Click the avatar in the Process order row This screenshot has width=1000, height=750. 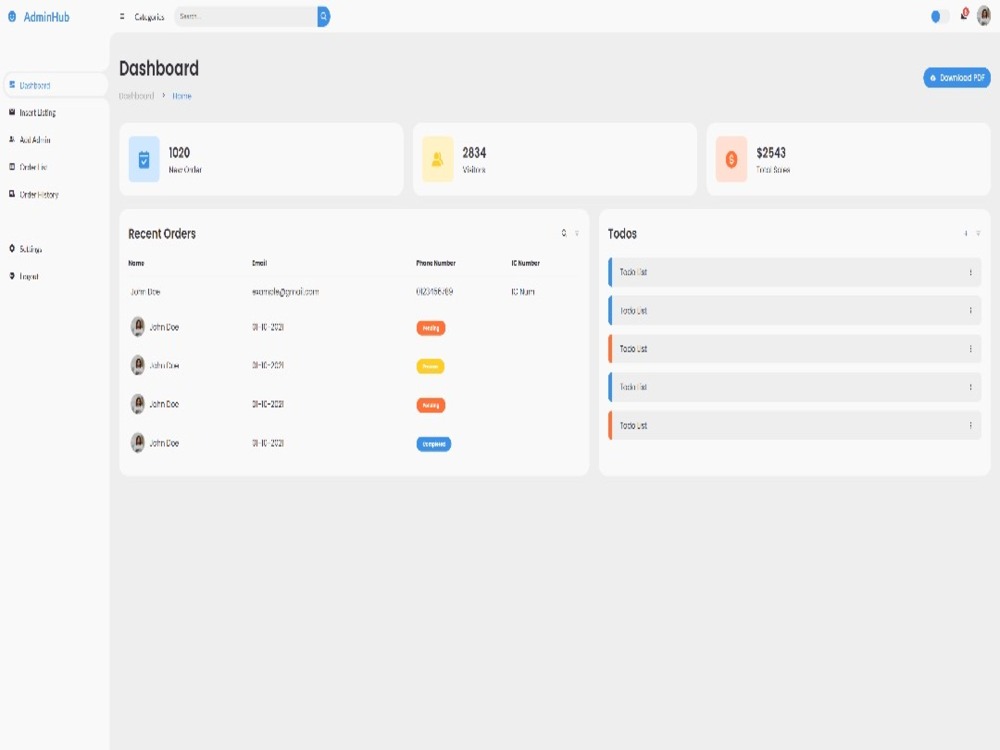138,365
